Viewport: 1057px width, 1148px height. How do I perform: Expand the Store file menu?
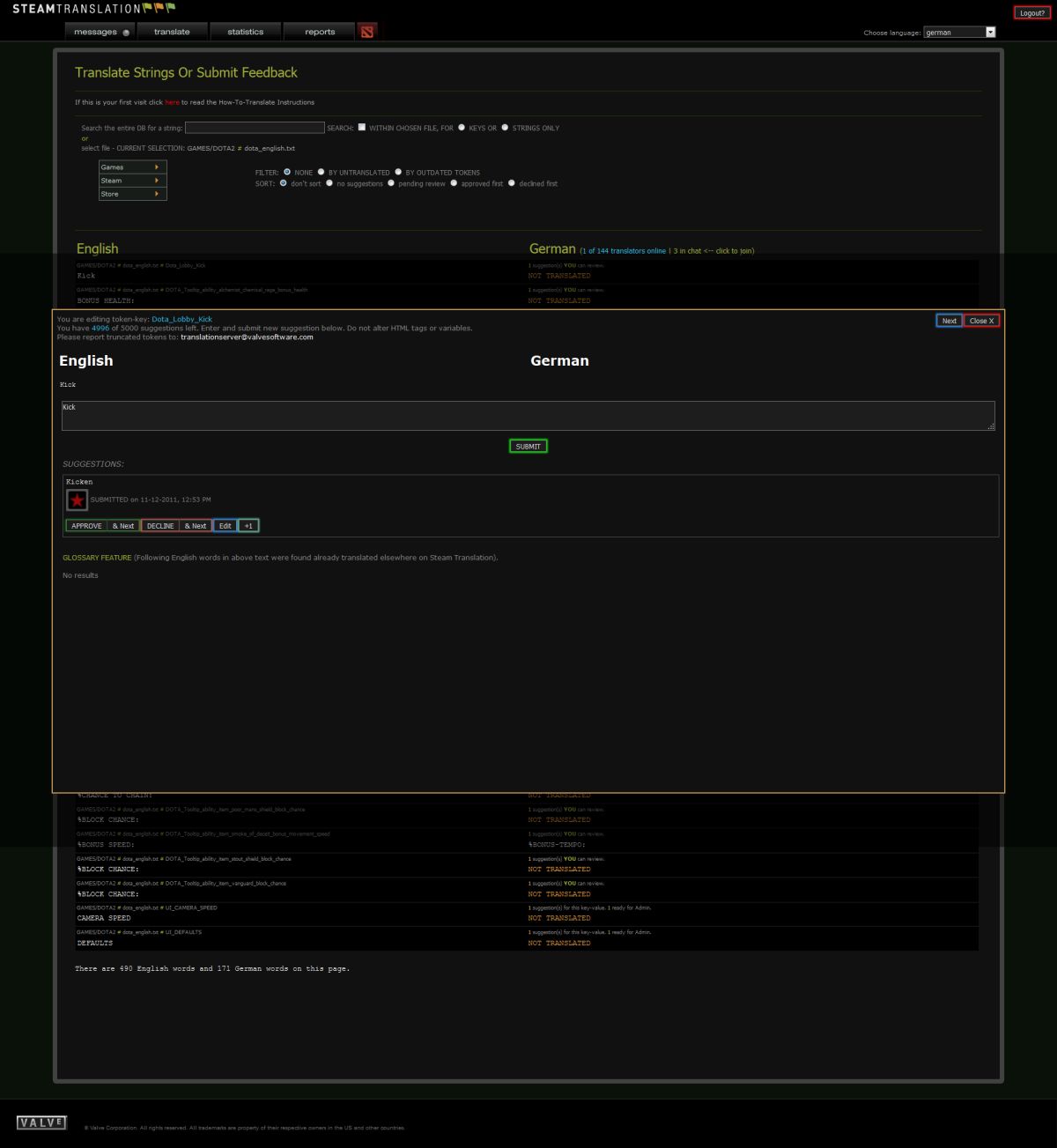[x=133, y=194]
